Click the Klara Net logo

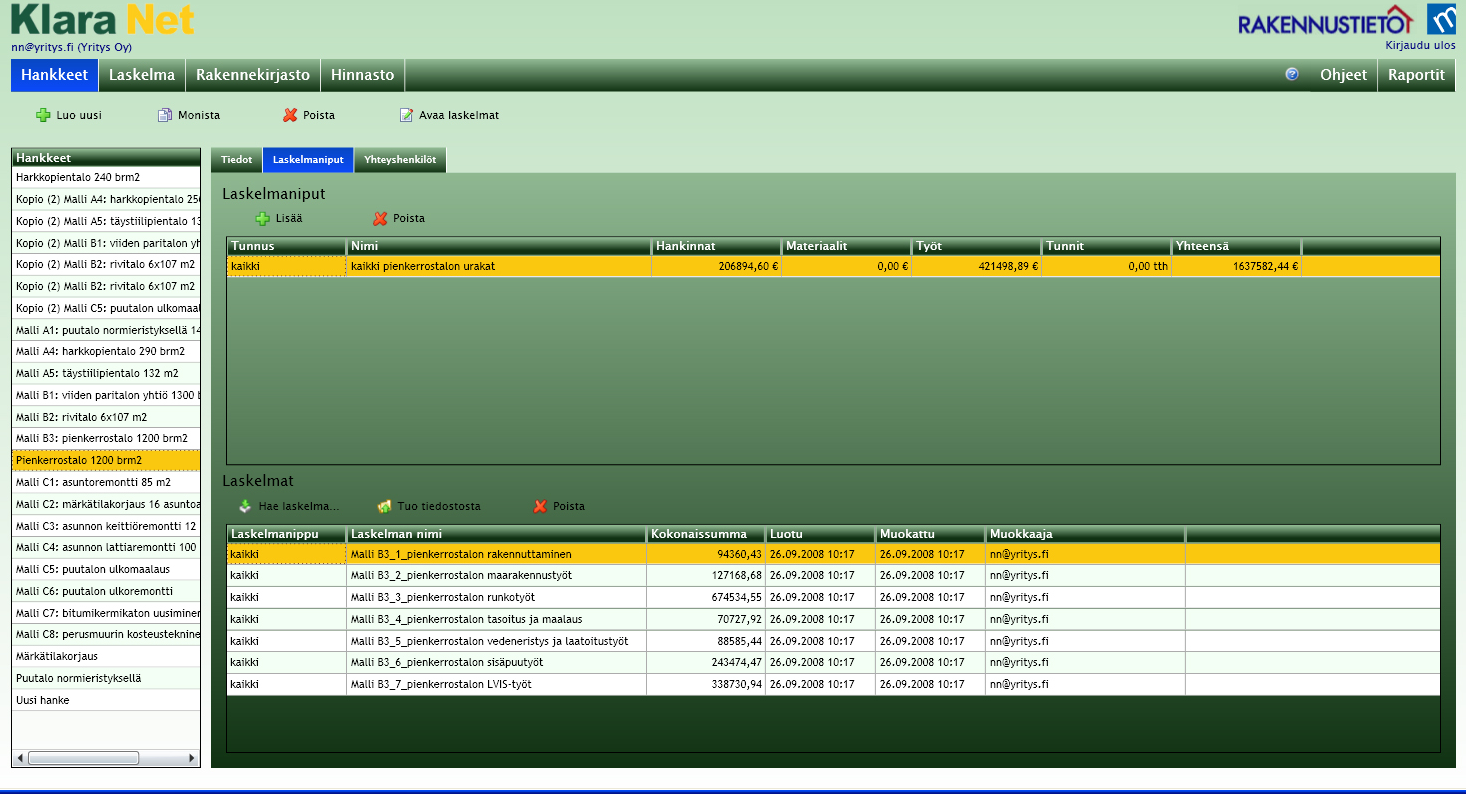tap(103, 20)
